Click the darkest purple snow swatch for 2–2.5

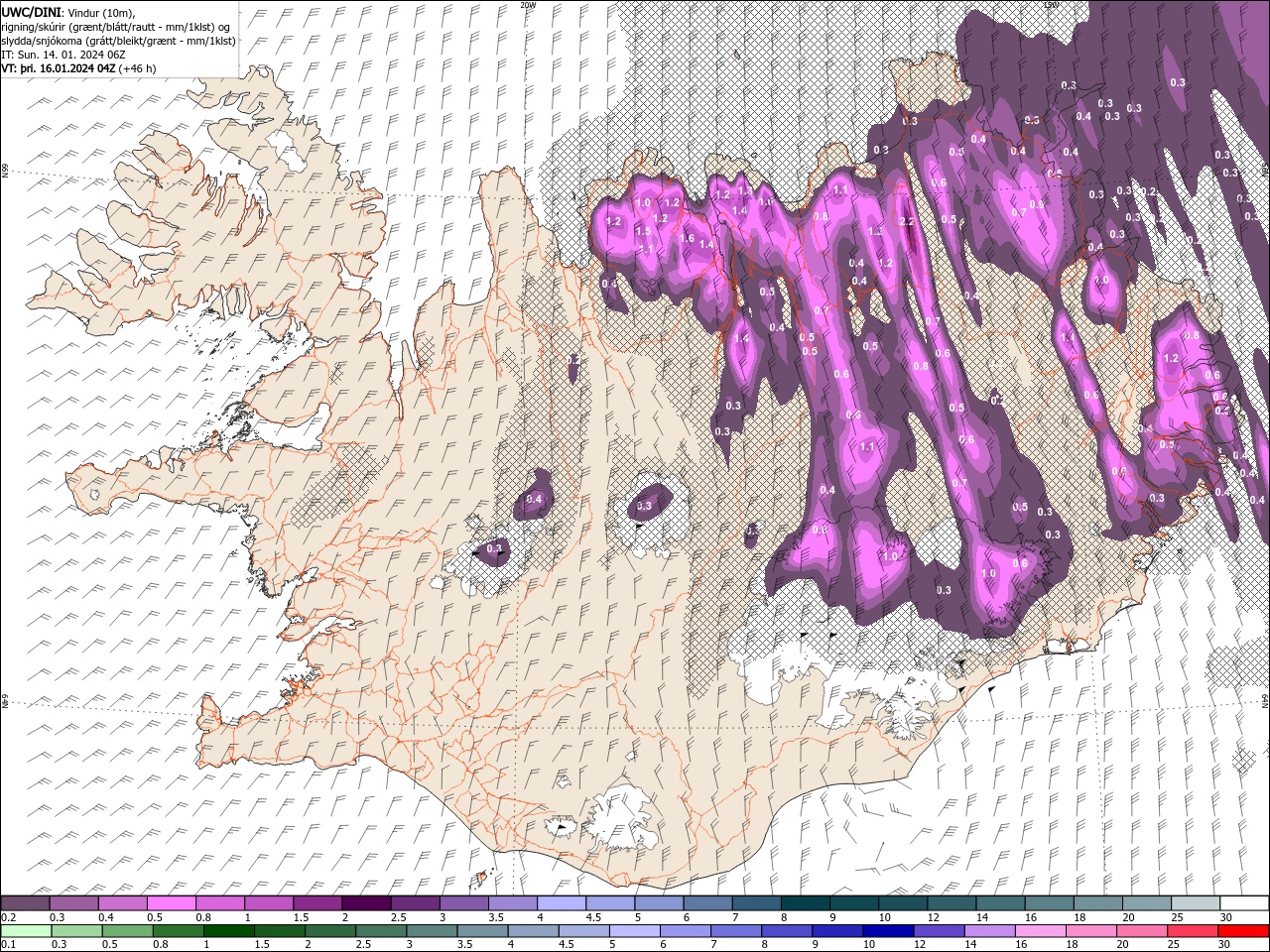click(366, 903)
